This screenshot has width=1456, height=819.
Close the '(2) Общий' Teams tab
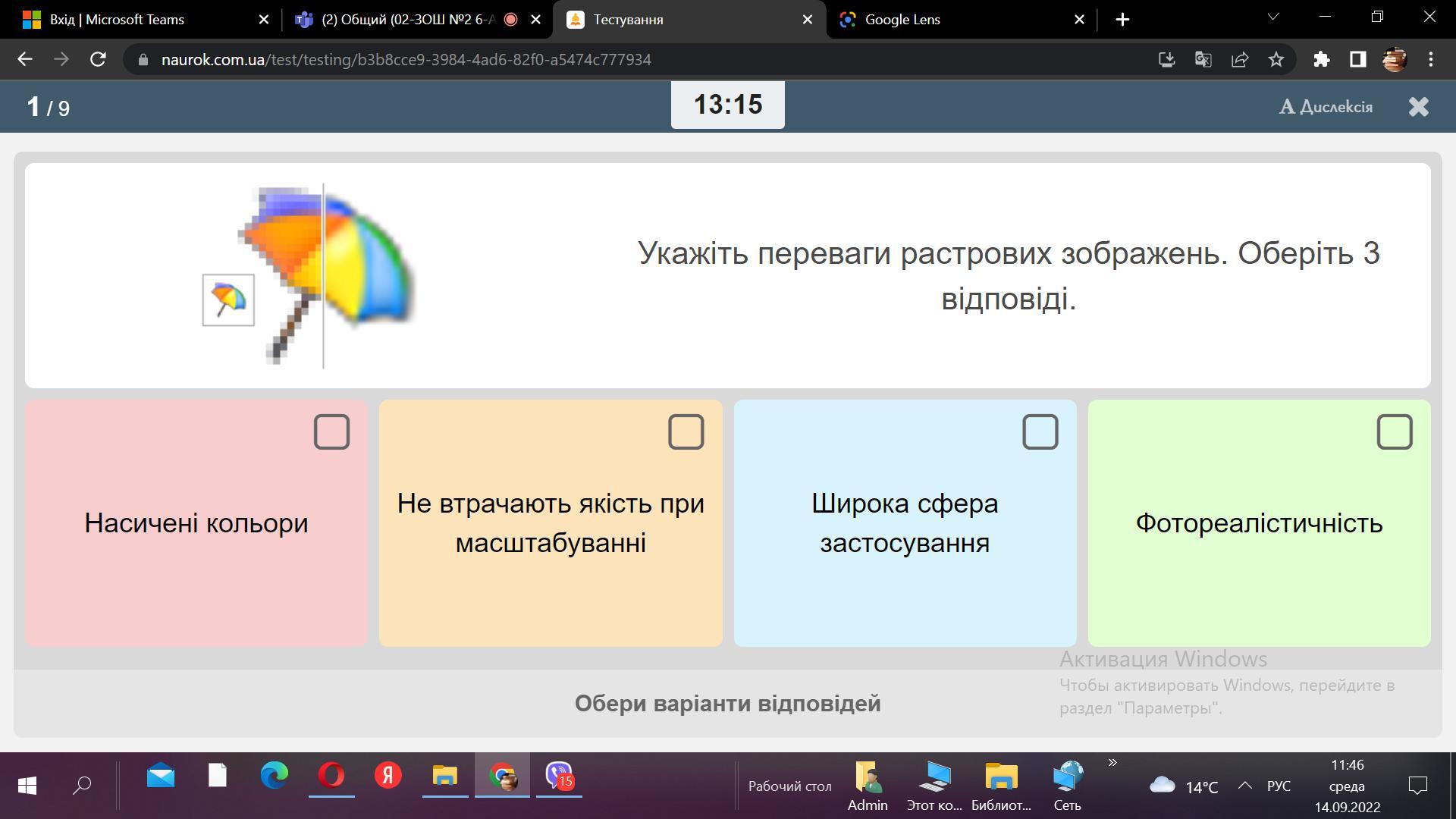tap(535, 20)
